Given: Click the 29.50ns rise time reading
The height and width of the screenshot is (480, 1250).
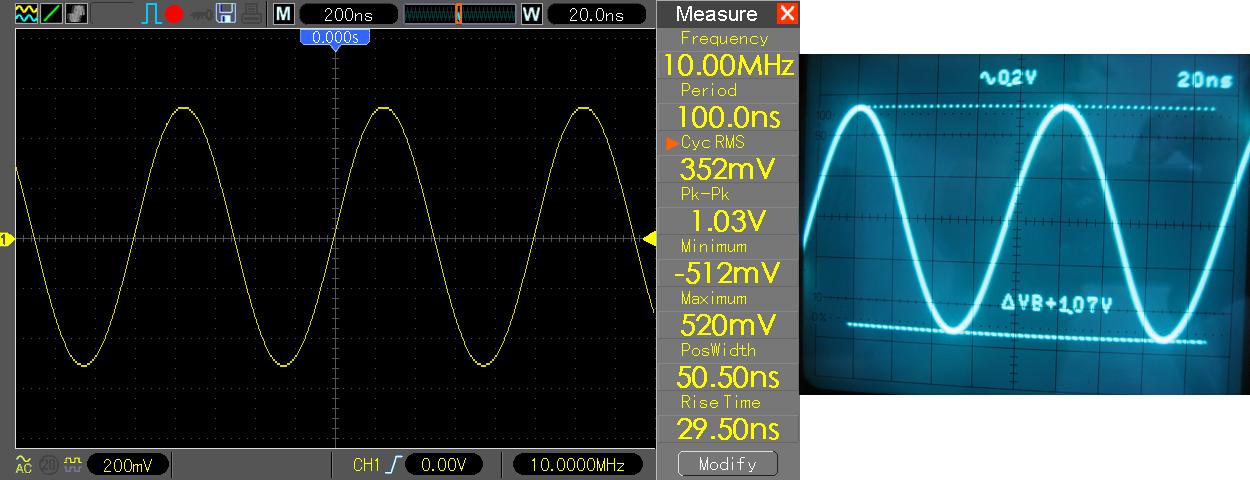Looking at the screenshot, I should (x=727, y=429).
